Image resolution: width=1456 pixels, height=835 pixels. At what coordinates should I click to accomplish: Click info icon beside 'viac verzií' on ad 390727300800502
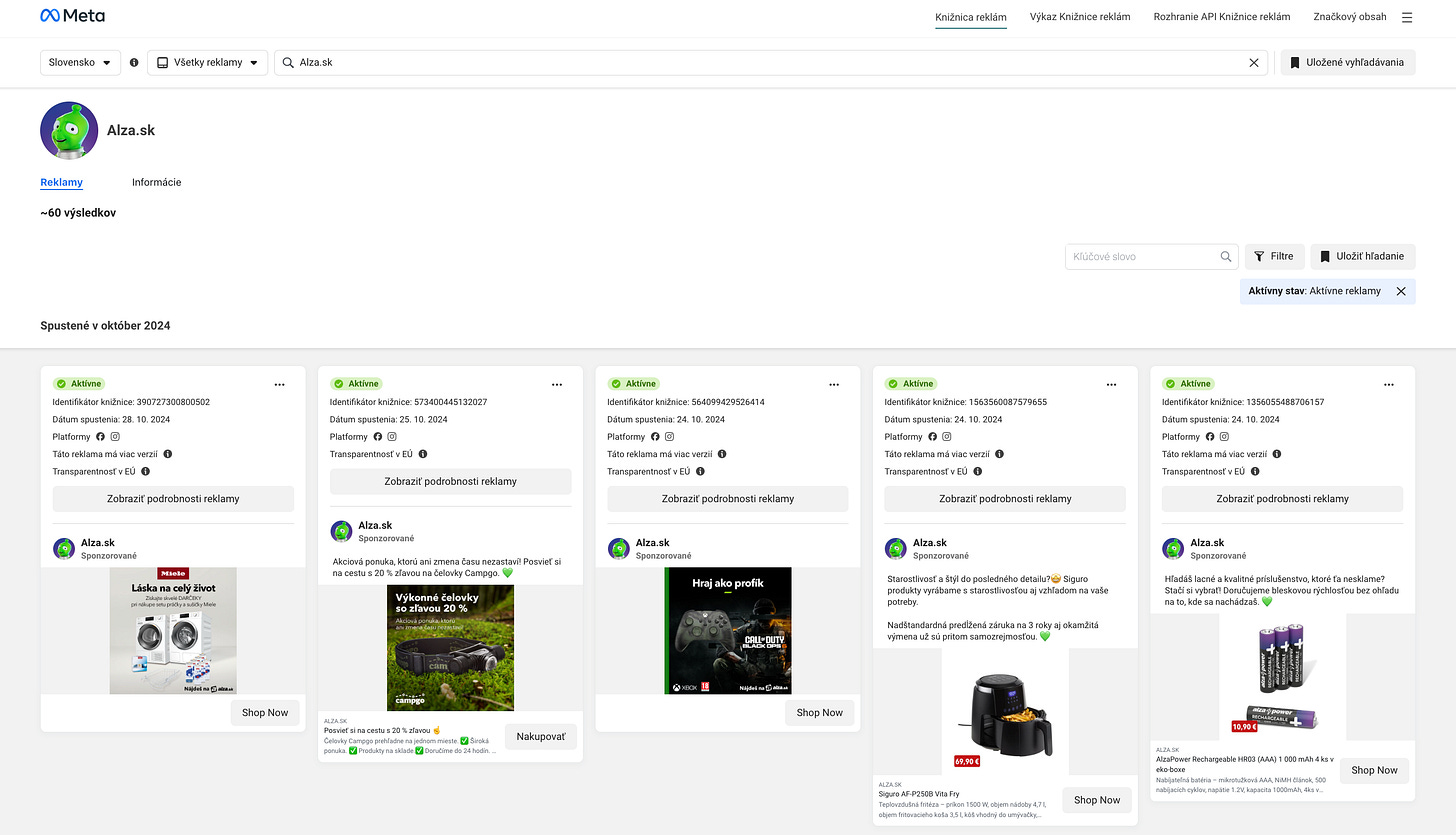[x=168, y=454]
